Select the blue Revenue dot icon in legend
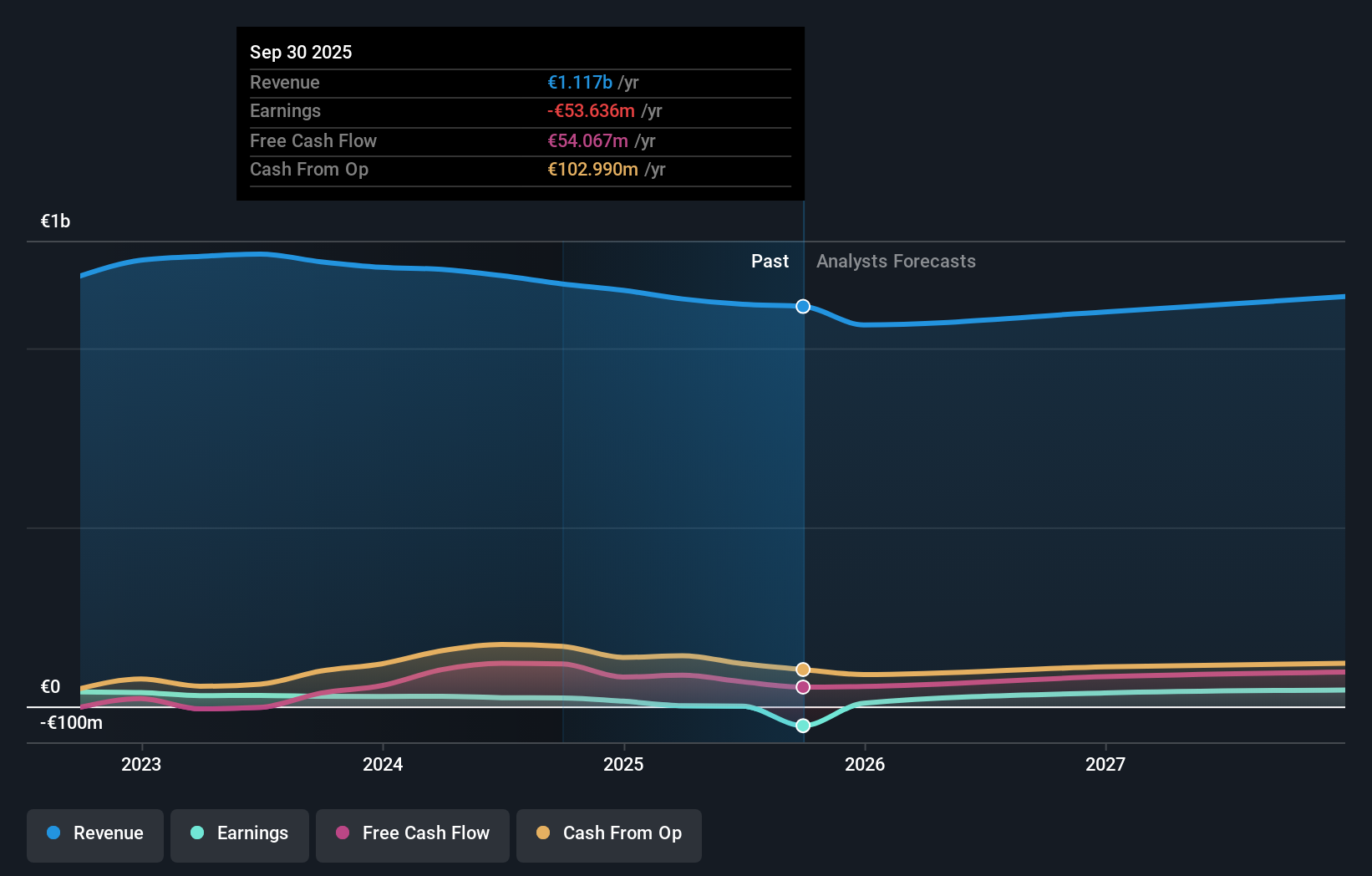The width and height of the screenshot is (1372, 876). tap(52, 833)
